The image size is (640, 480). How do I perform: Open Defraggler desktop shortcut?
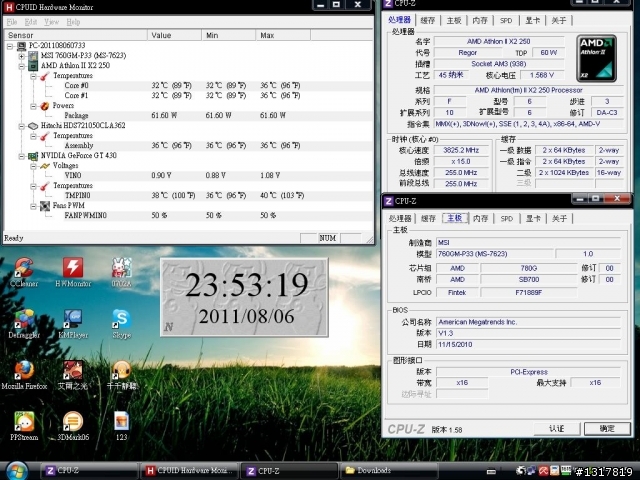(24, 323)
